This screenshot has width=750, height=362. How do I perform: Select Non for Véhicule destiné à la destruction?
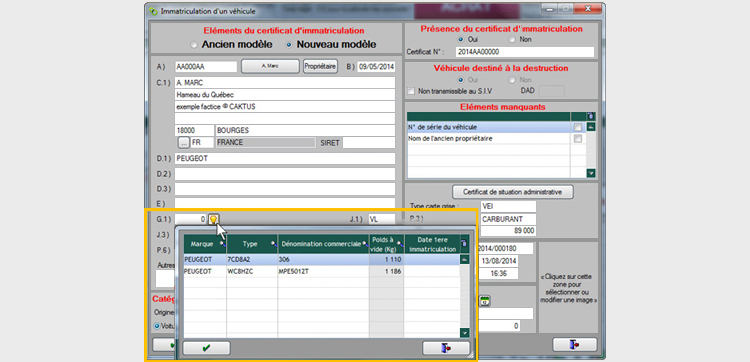pyautogui.click(x=512, y=80)
